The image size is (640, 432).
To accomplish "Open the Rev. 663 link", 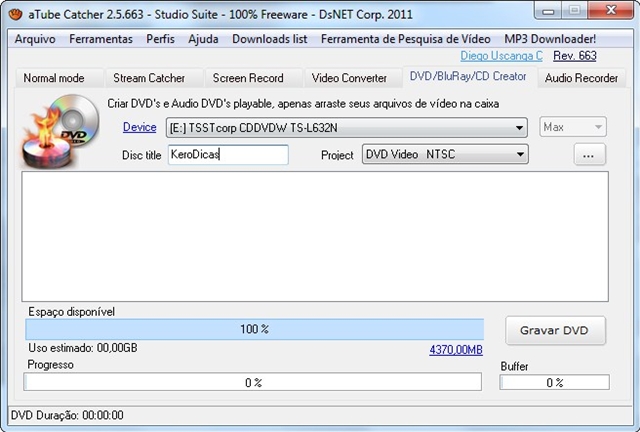I will [575, 56].
